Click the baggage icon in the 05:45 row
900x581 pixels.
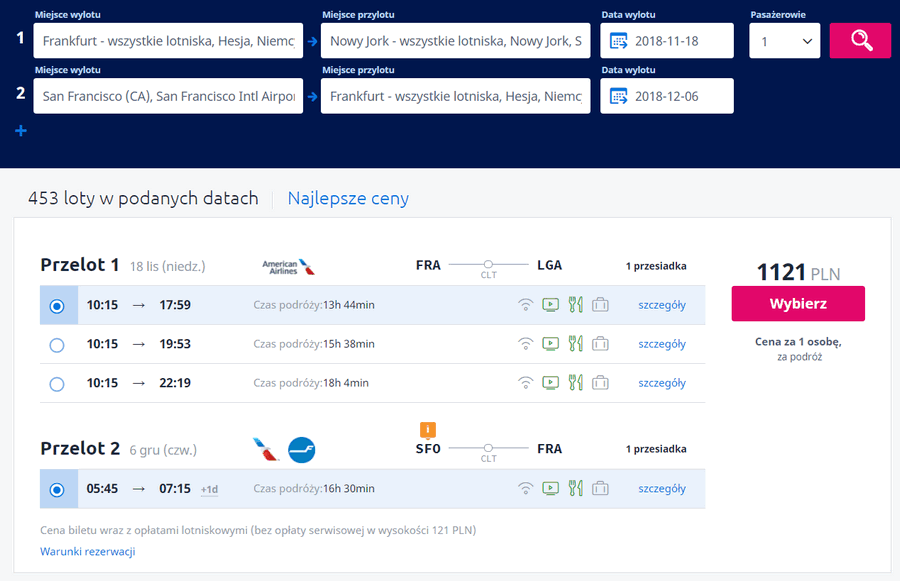600,489
